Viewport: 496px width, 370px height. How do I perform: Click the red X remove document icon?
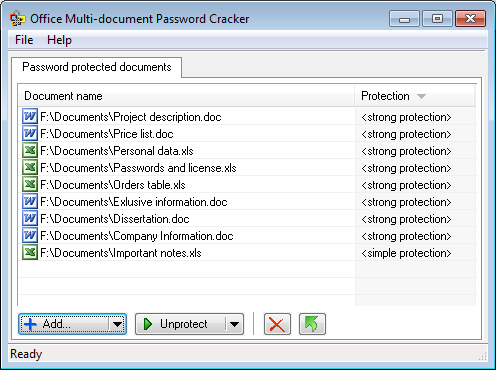[277, 324]
